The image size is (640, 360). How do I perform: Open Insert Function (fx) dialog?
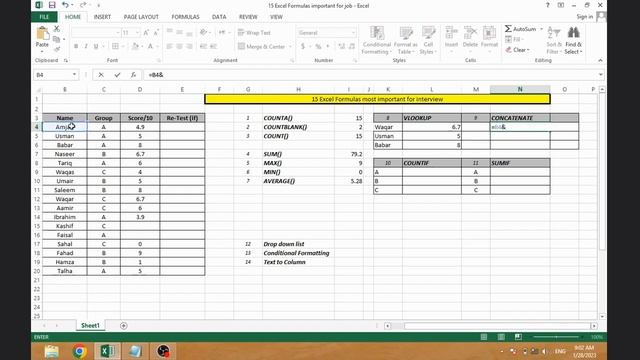pyautogui.click(x=133, y=75)
